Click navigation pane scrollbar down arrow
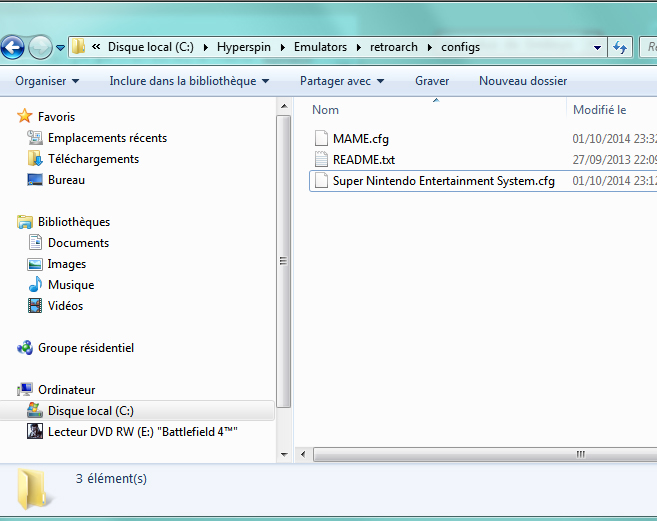 (x=284, y=454)
